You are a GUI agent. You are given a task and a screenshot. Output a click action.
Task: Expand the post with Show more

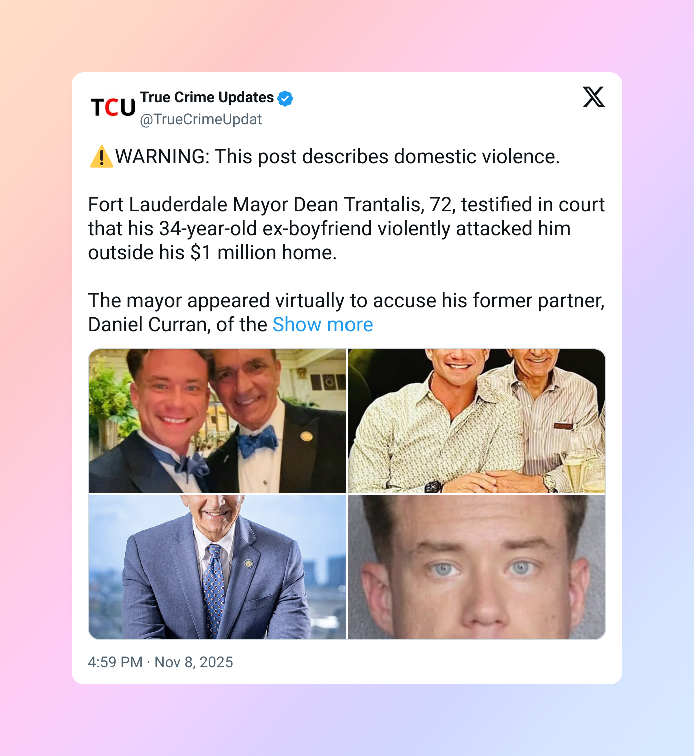323,324
